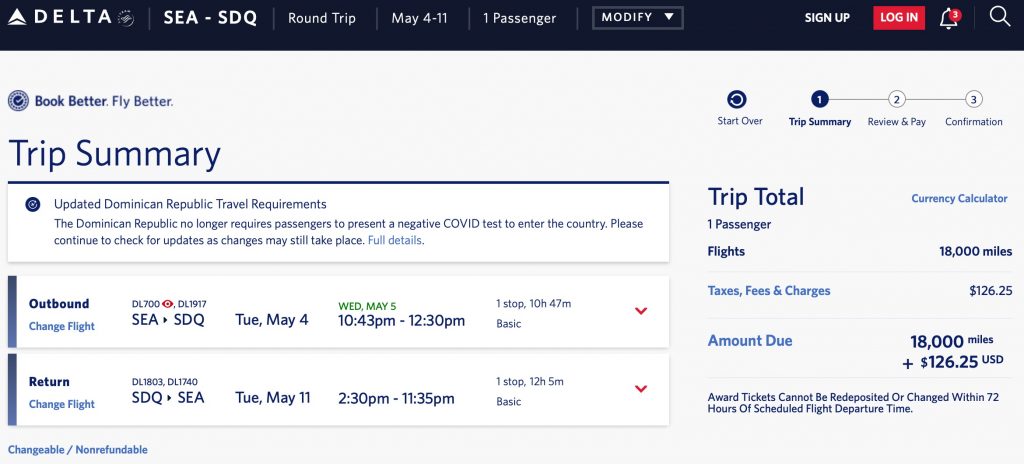Viewport: 1024px width, 464px height.
Task: Open search with magnifying glass icon
Action: click(x=999, y=17)
